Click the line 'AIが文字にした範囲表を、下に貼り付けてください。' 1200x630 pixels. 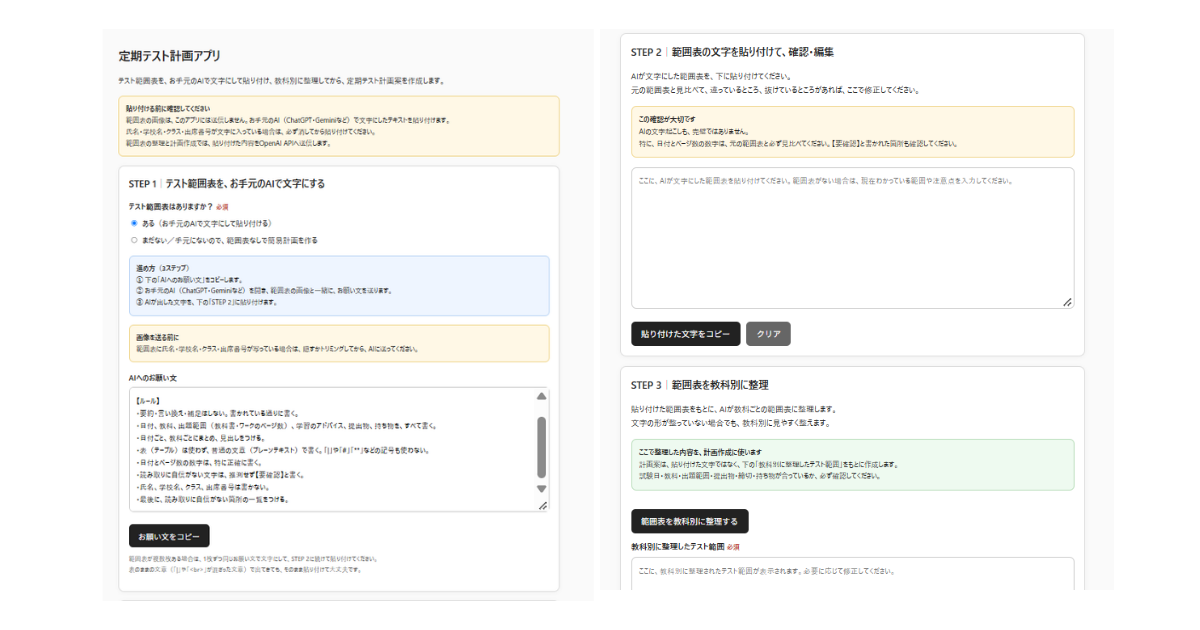(711, 76)
